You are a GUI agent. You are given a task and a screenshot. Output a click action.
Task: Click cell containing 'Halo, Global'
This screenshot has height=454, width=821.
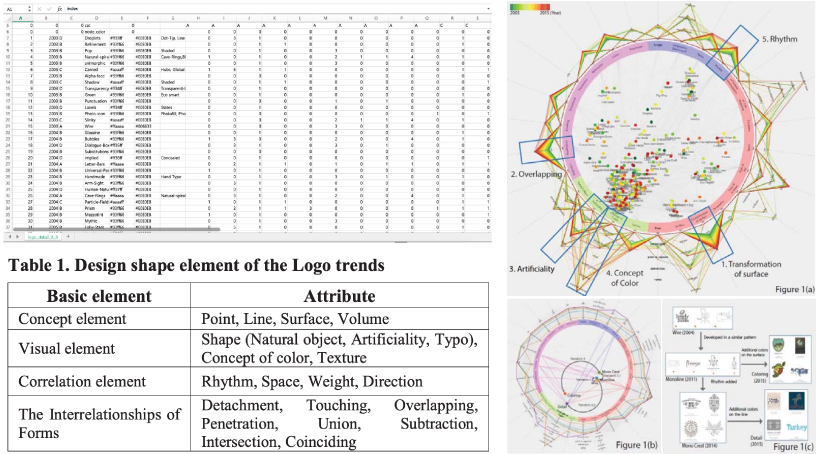173,70
